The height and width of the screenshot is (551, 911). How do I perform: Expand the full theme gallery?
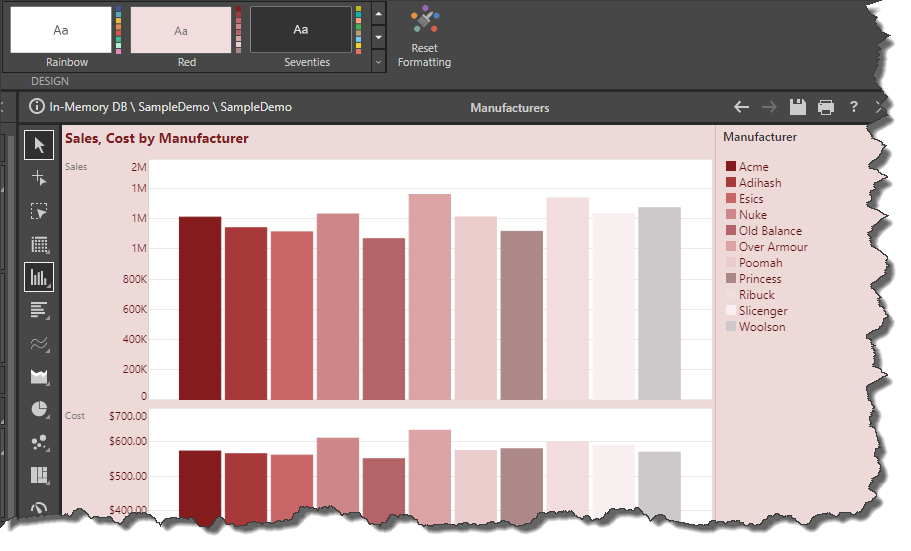pyautogui.click(x=378, y=62)
